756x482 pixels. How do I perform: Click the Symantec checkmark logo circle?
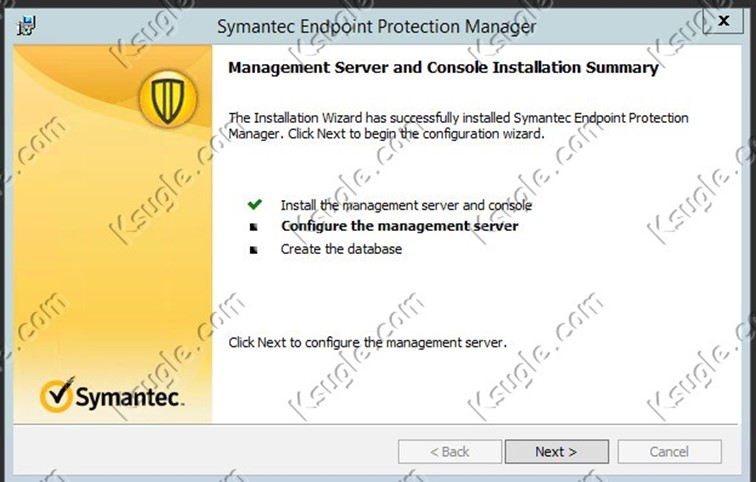tap(57, 395)
